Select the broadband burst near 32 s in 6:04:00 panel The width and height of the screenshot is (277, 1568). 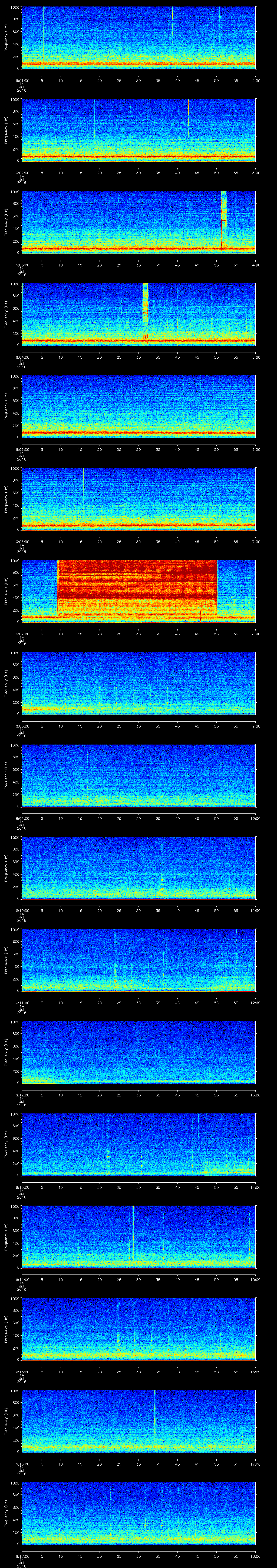click(x=145, y=312)
